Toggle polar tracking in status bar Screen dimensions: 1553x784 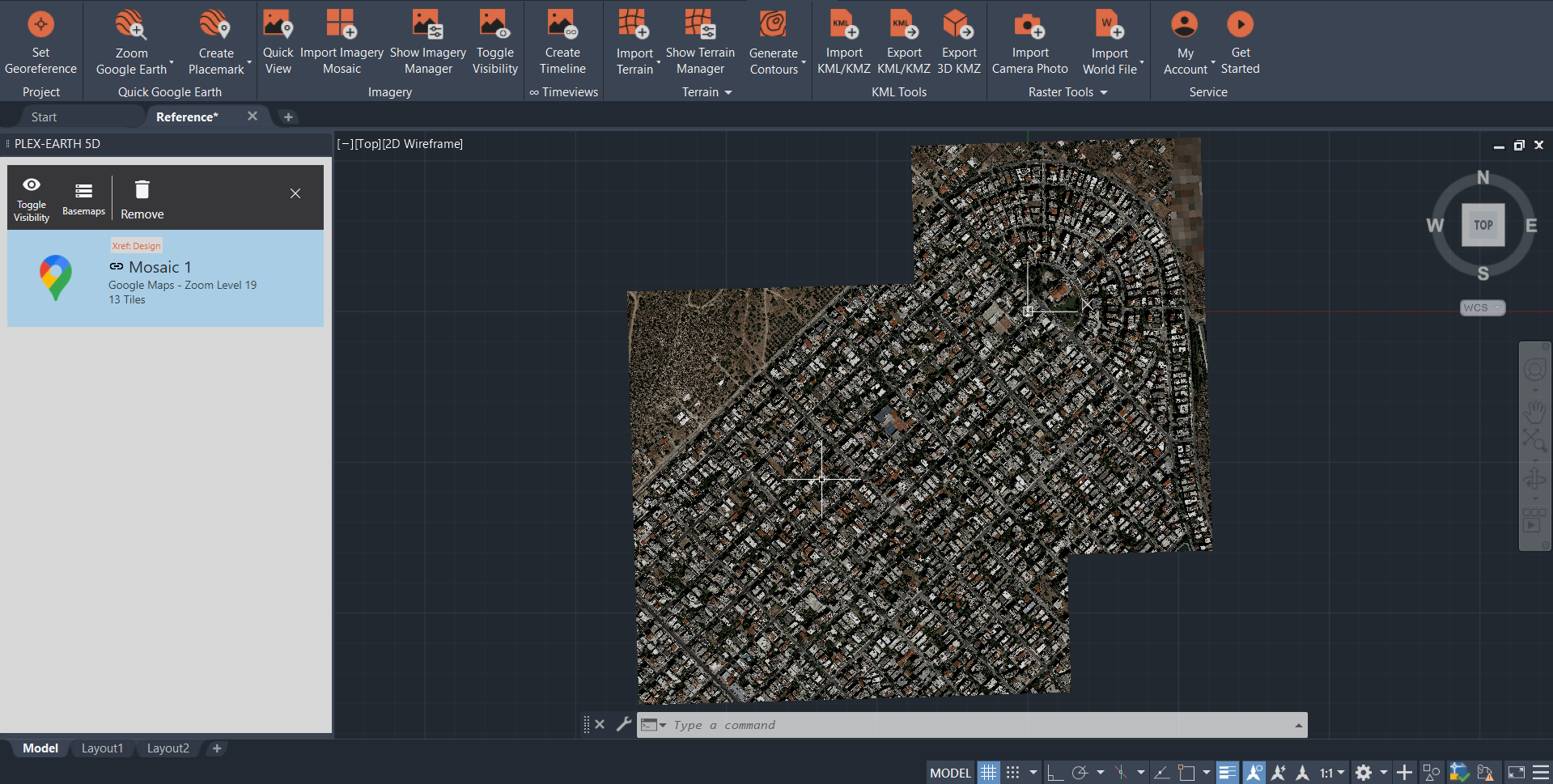click(x=1080, y=773)
